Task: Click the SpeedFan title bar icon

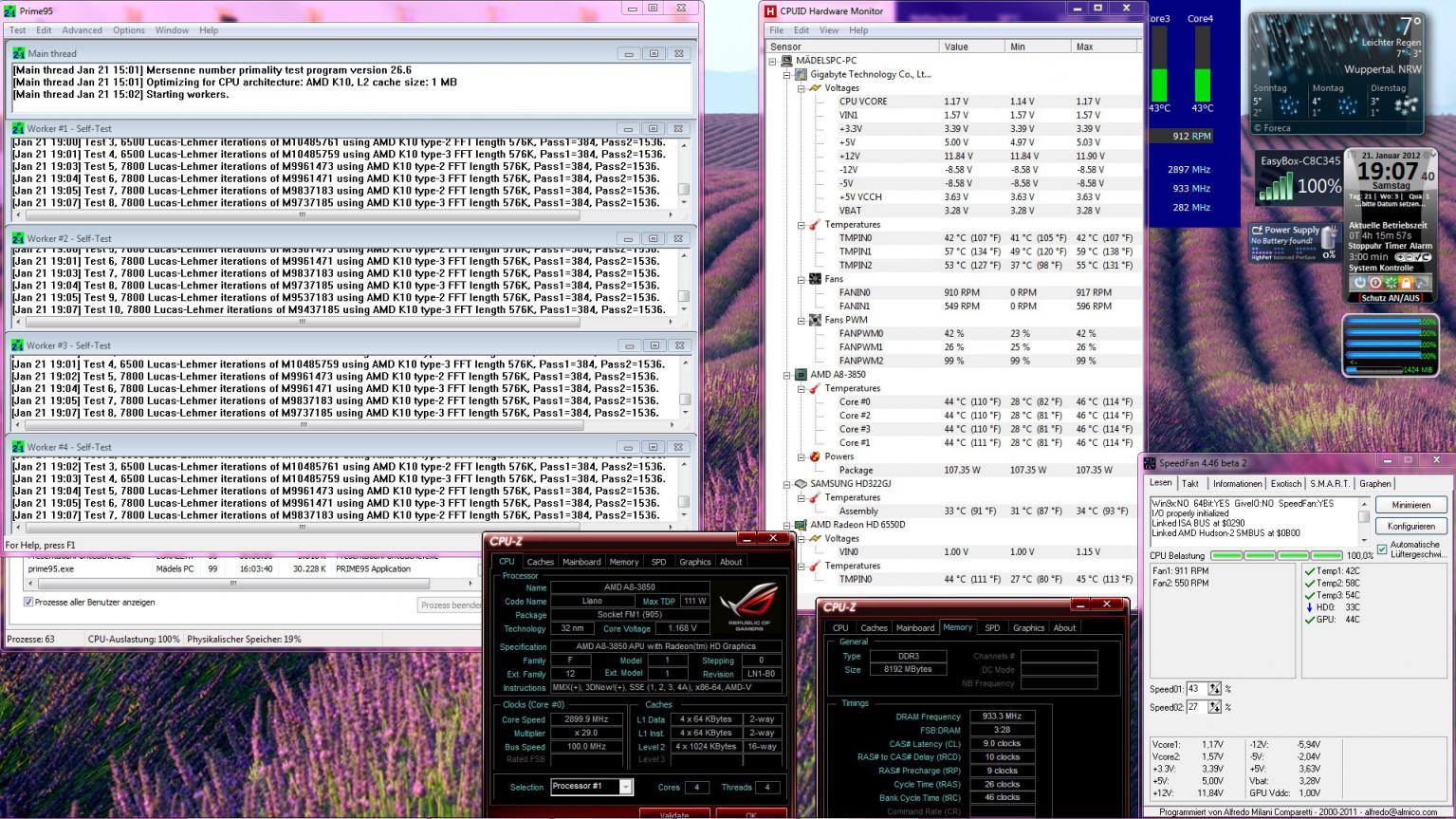Action: [x=1150, y=463]
